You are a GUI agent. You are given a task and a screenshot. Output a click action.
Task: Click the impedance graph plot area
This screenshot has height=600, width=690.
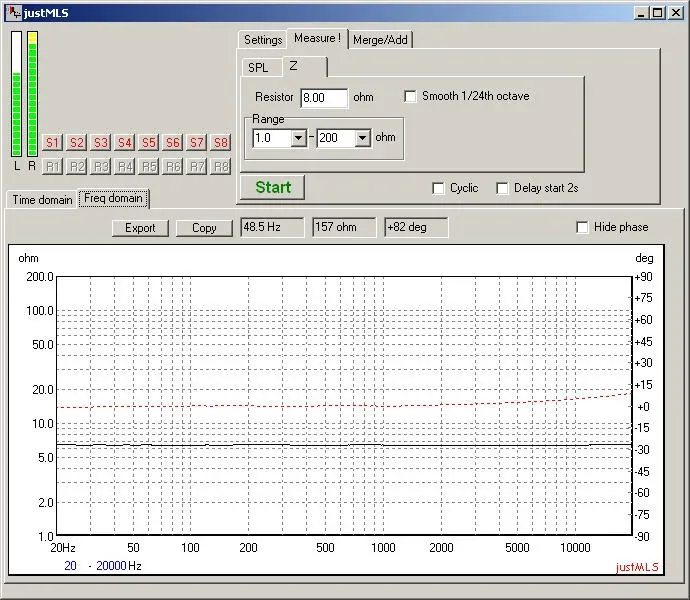click(x=345, y=406)
